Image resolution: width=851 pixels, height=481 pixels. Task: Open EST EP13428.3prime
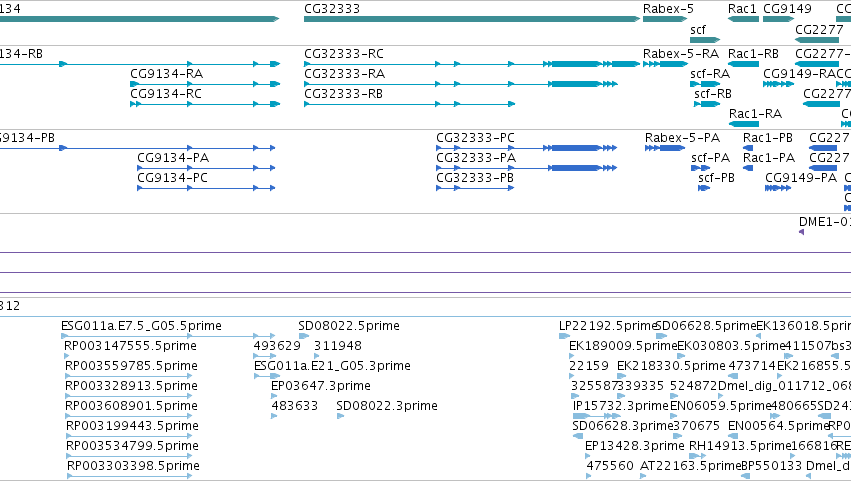pos(634,446)
